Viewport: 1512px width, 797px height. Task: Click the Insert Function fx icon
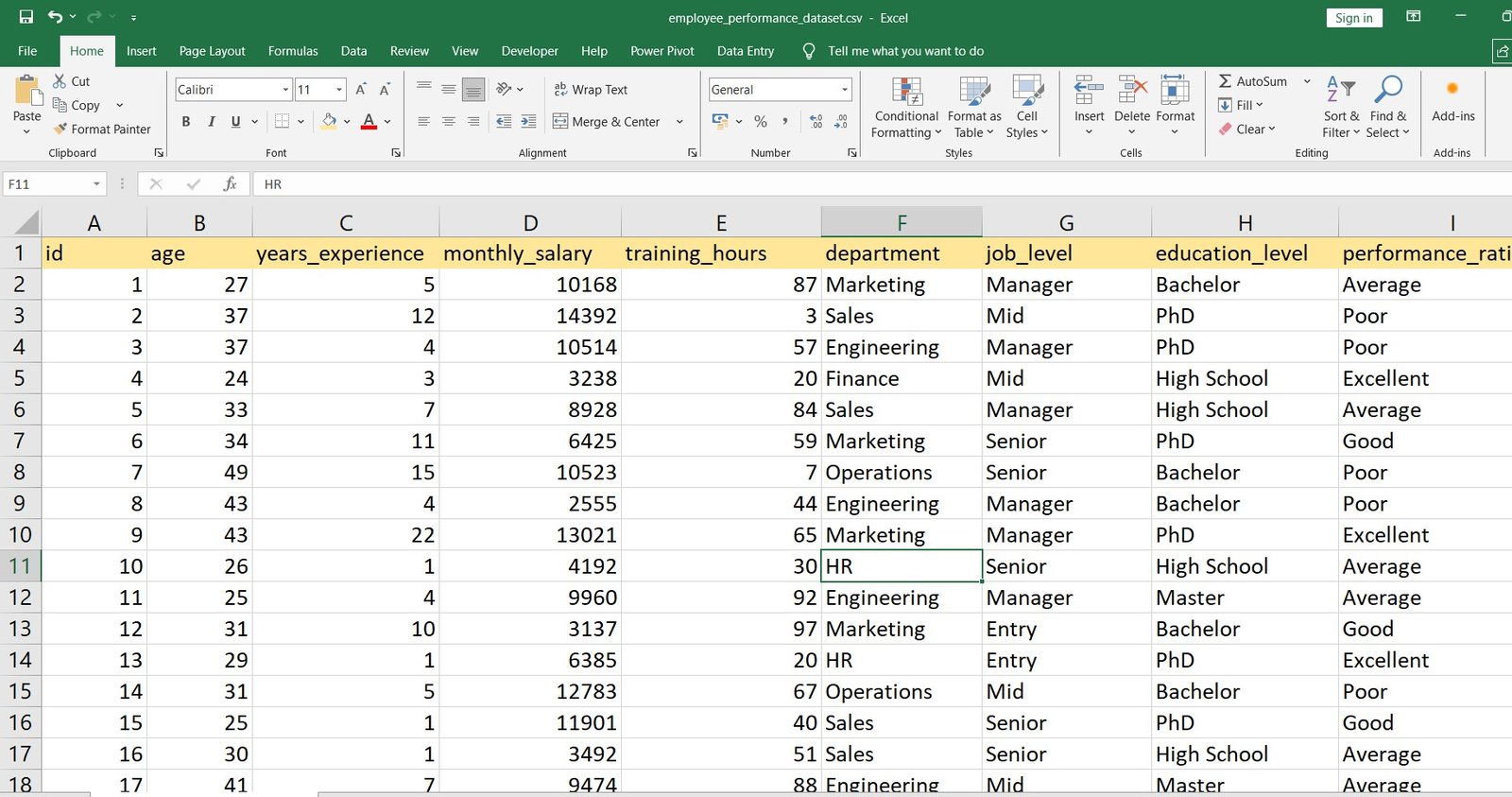[x=230, y=184]
